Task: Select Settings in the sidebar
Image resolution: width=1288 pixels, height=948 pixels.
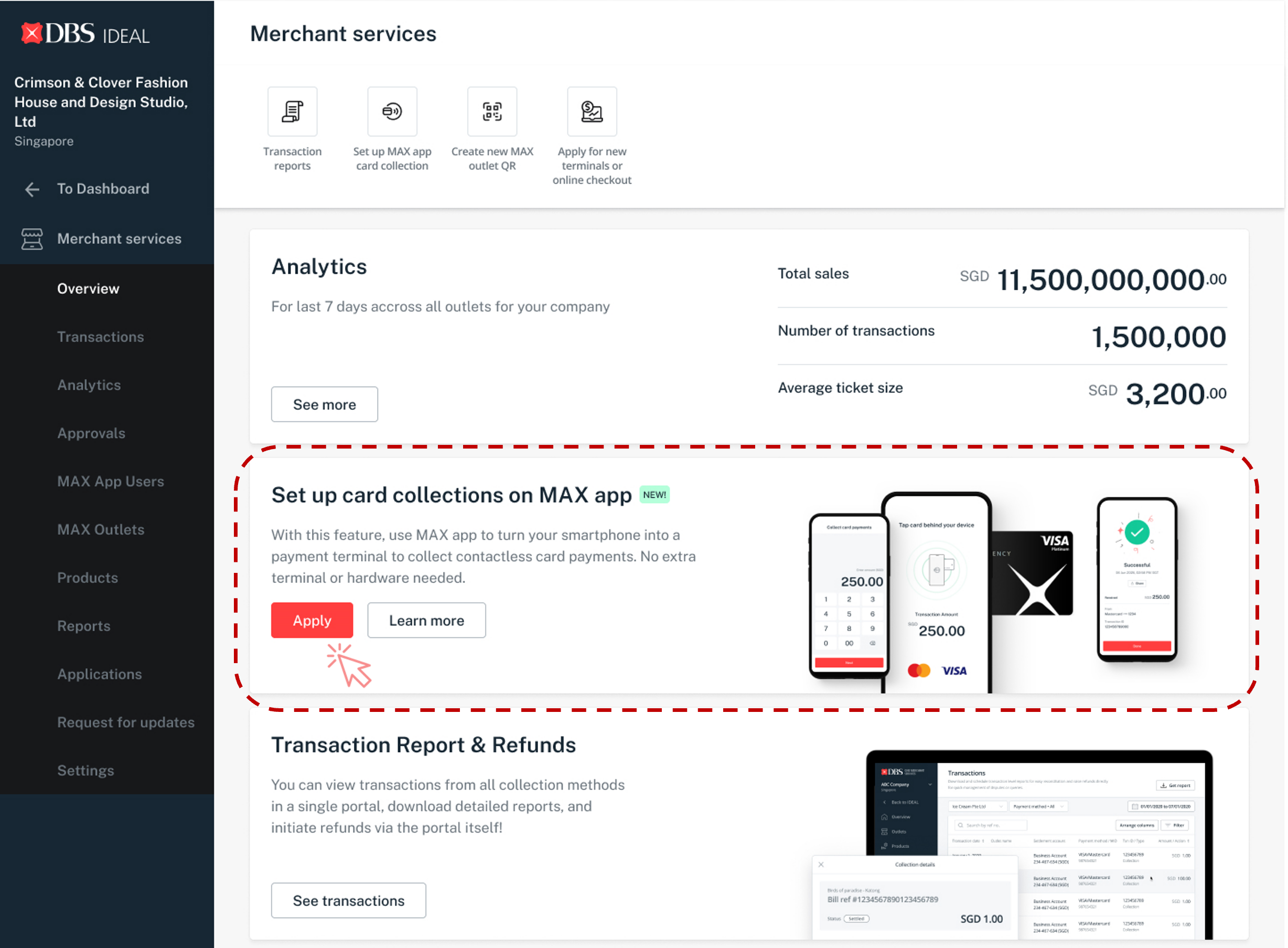Action: [x=85, y=771]
